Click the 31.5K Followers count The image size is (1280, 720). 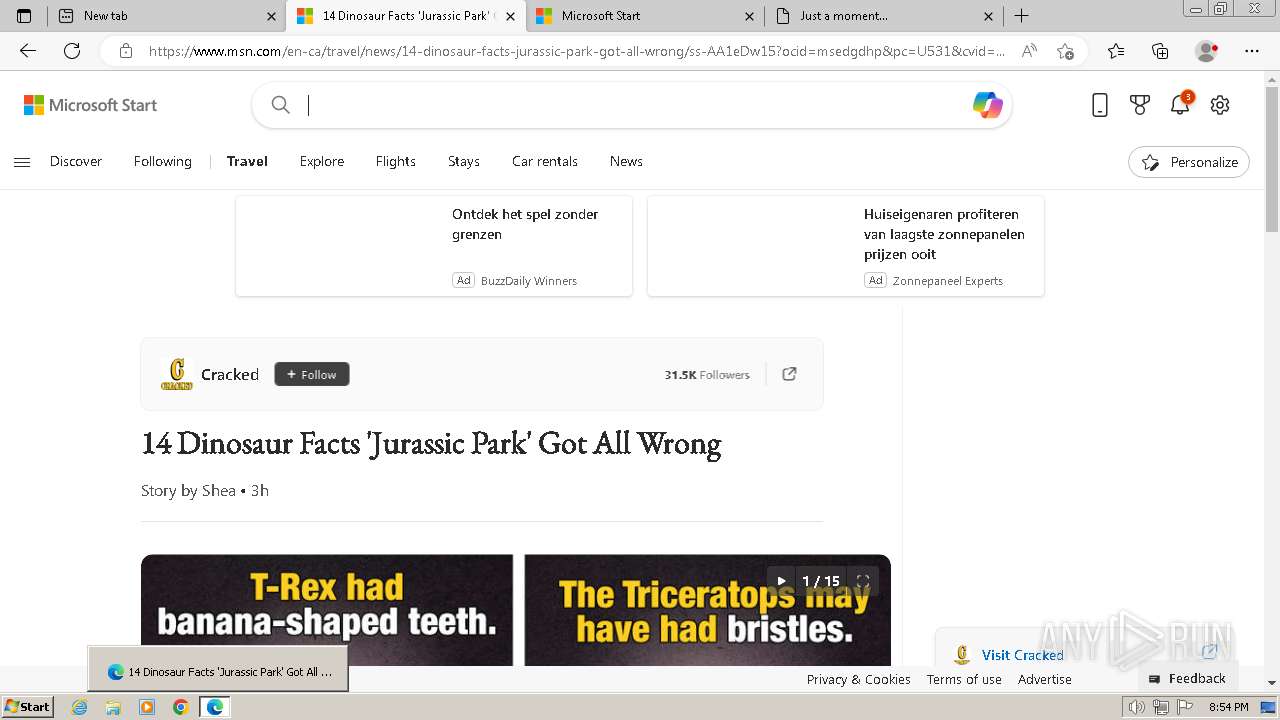[707, 374]
